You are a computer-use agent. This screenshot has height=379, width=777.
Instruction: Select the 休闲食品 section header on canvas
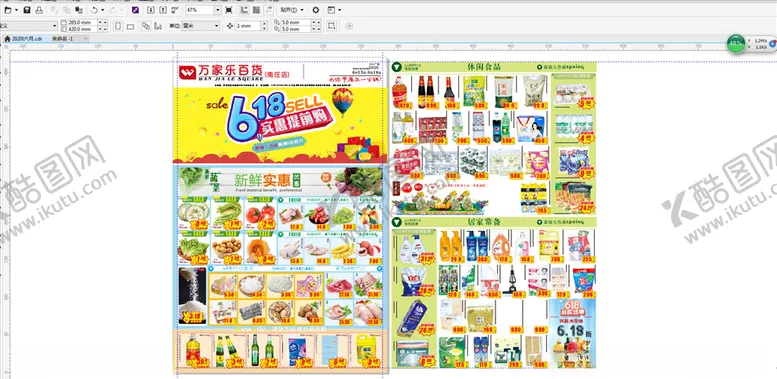point(494,67)
